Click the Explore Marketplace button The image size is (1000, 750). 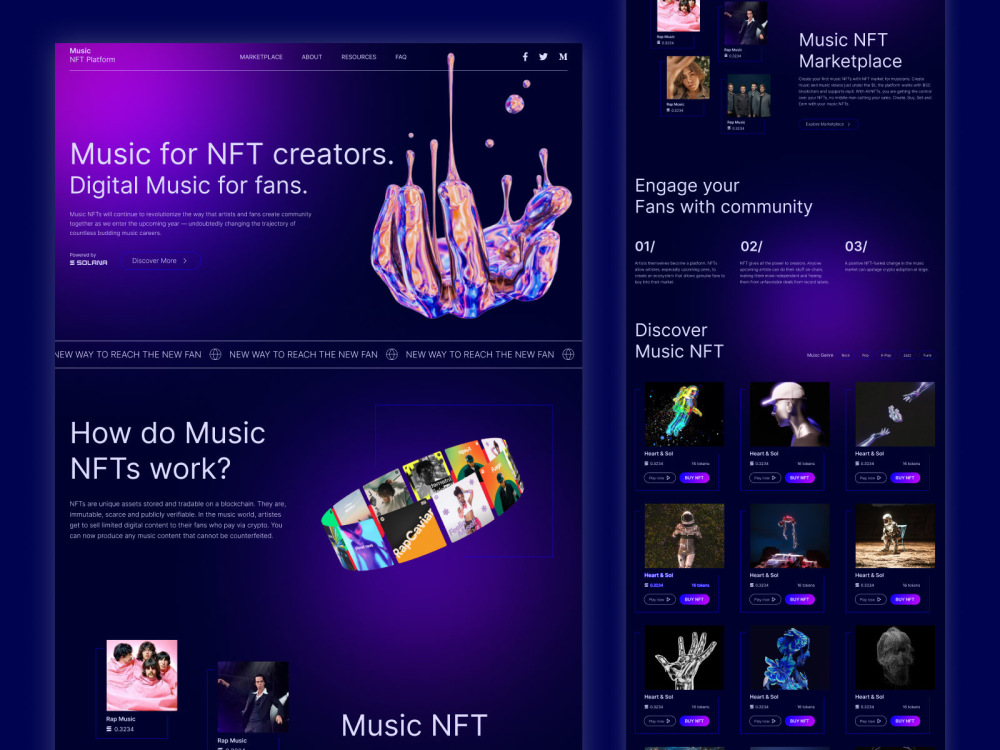(828, 124)
